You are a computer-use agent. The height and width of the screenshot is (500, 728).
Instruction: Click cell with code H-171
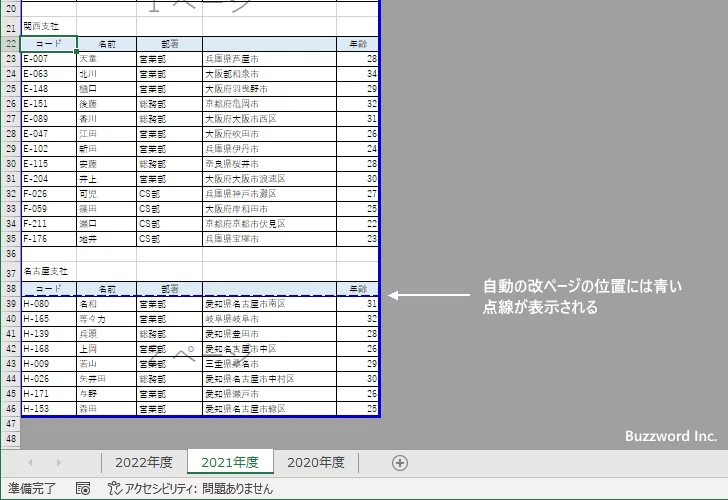[x=49, y=394]
